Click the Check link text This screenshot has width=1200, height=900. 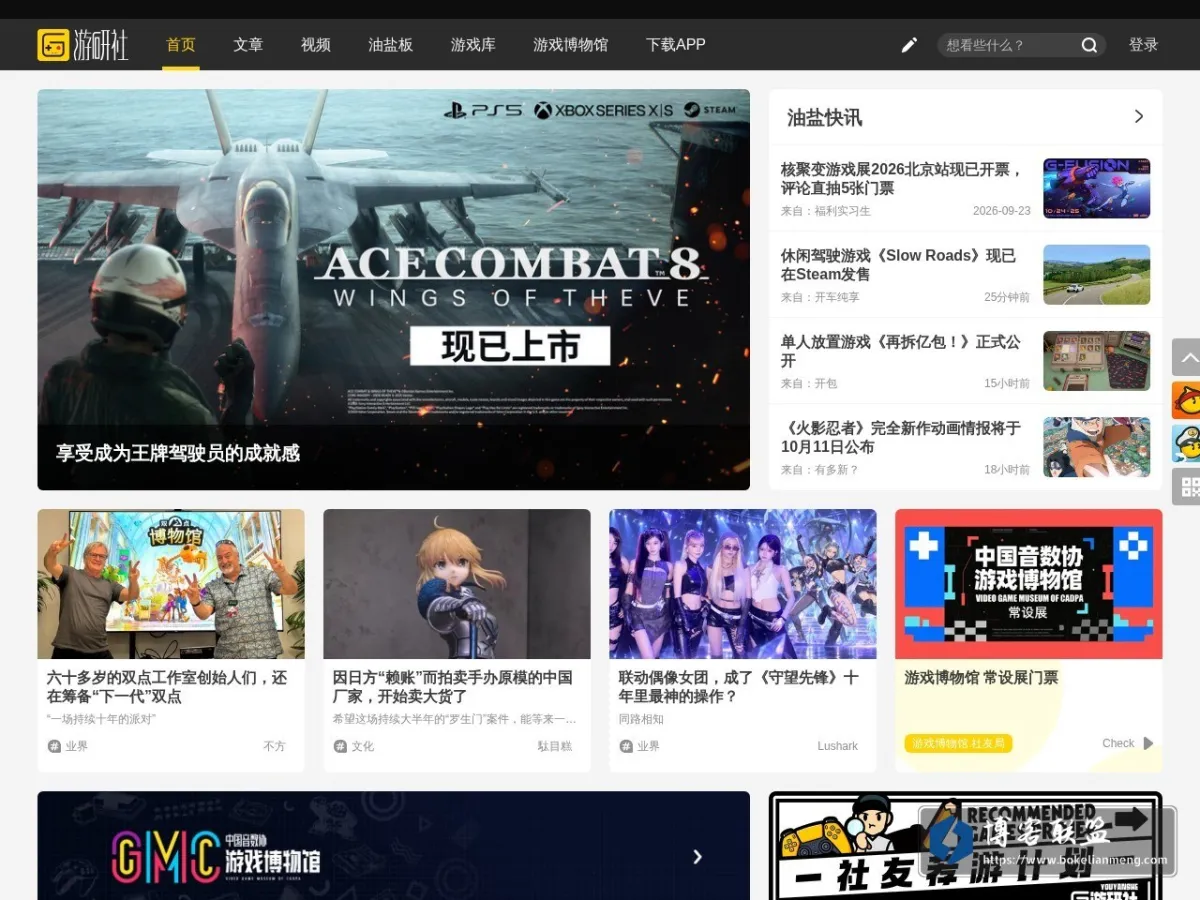coord(1118,743)
